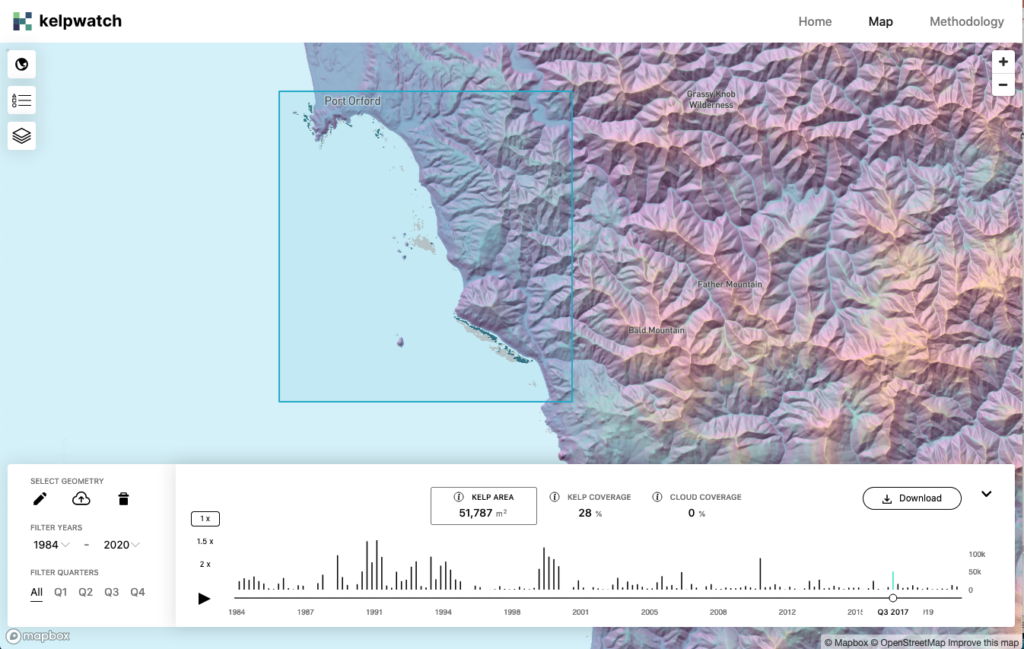Click the Kelp Coverage info icon
The width and height of the screenshot is (1024, 649).
click(x=555, y=497)
